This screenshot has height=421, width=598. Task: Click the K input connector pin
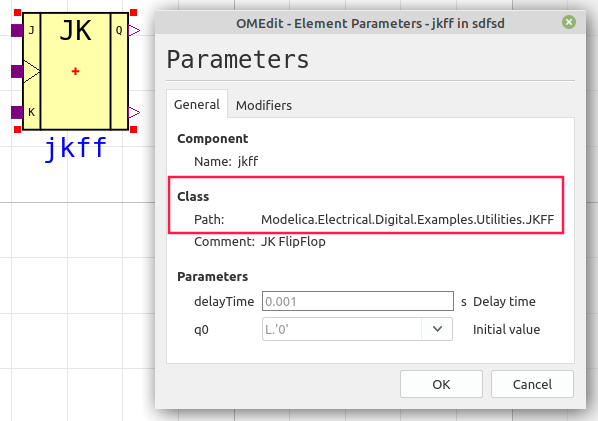coord(17,112)
